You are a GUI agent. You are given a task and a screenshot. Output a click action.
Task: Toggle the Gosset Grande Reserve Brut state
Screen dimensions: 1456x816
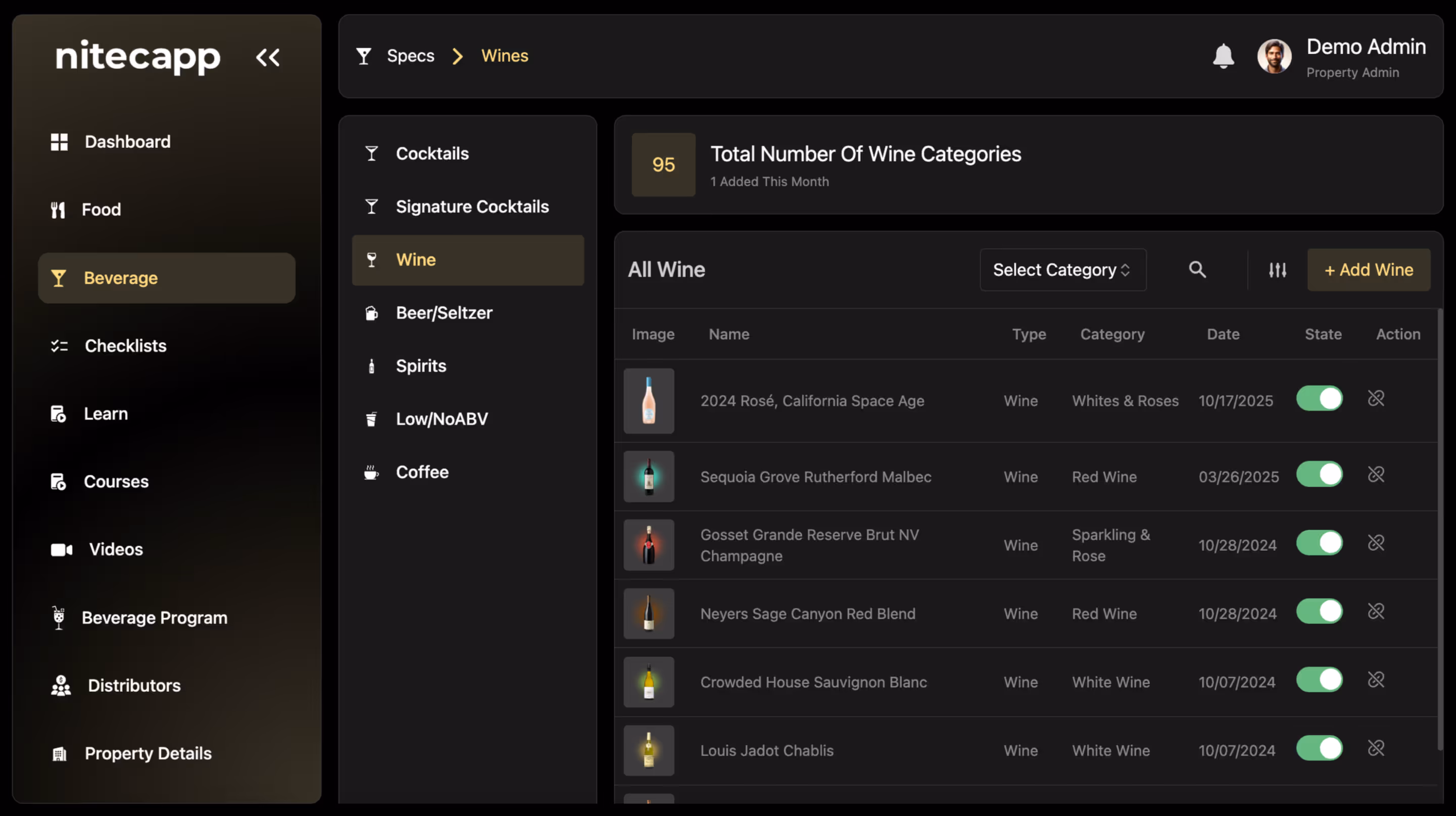(x=1319, y=543)
